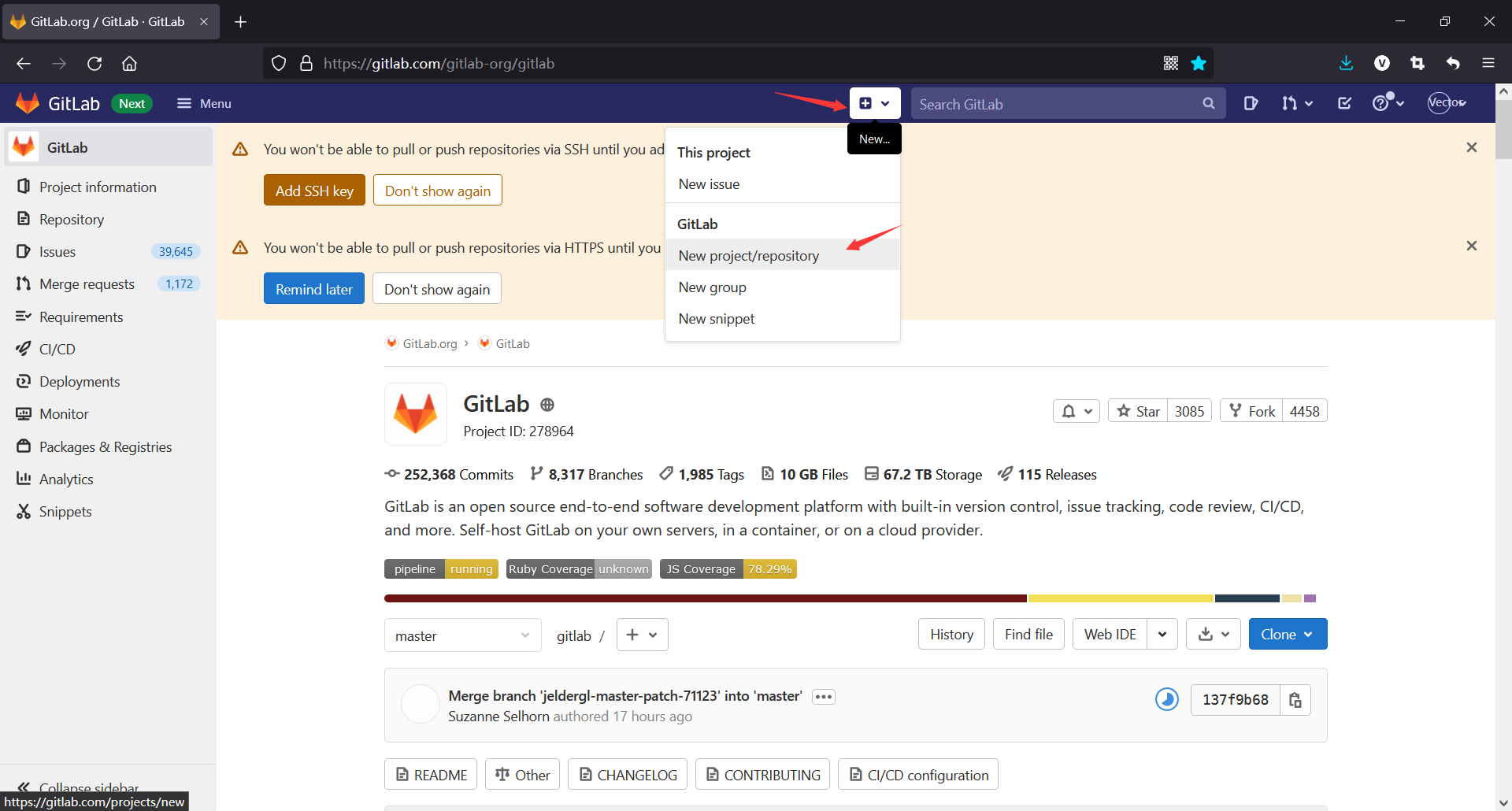Open a new browser tab

pyautogui.click(x=241, y=22)
